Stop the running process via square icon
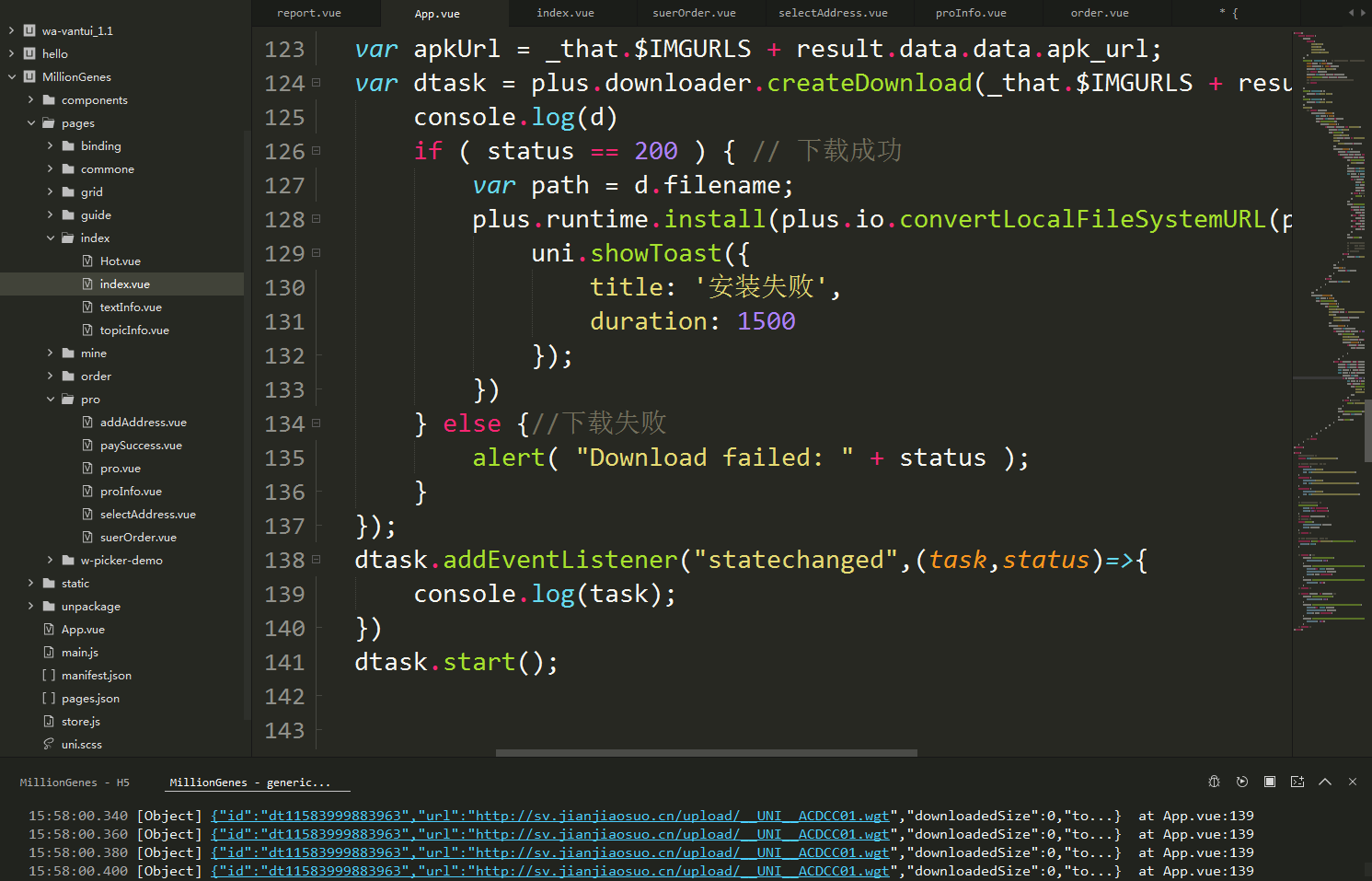This screenshot has height=881, width=1372. [1269, 782]
